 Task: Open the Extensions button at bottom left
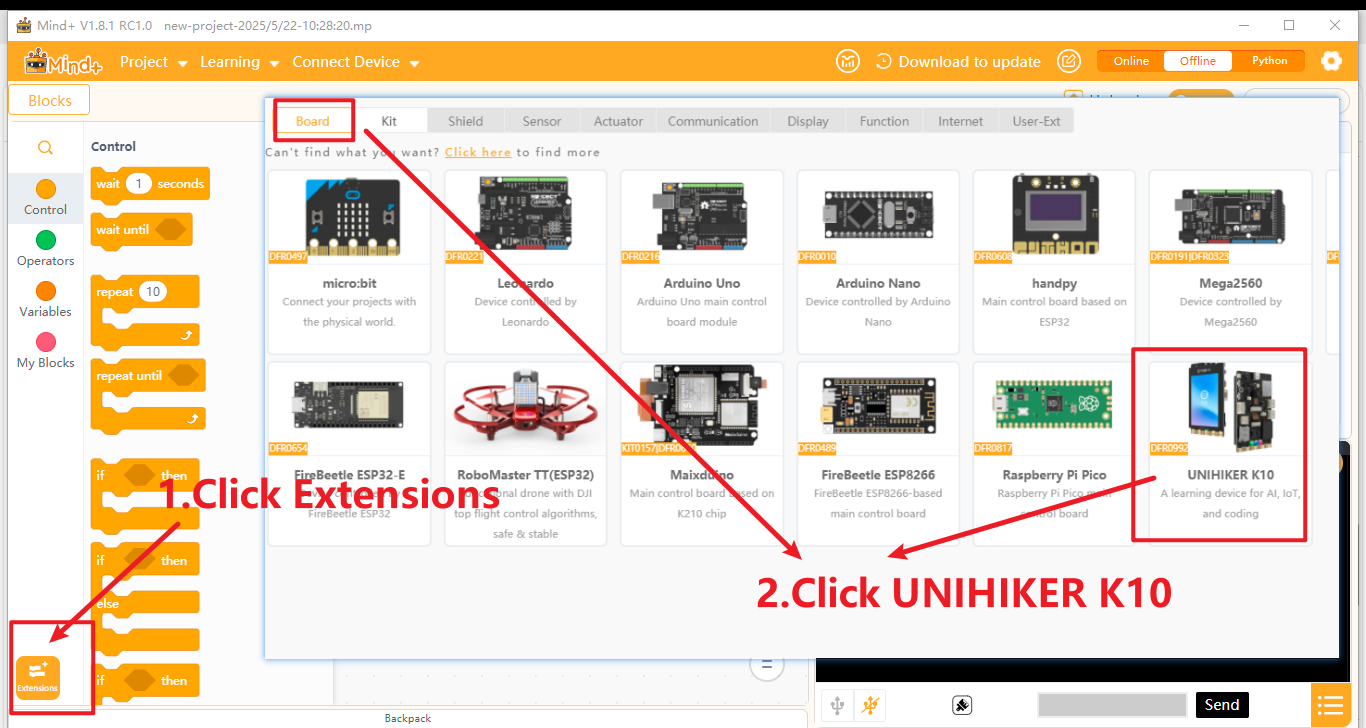click(x=38, y=677)
